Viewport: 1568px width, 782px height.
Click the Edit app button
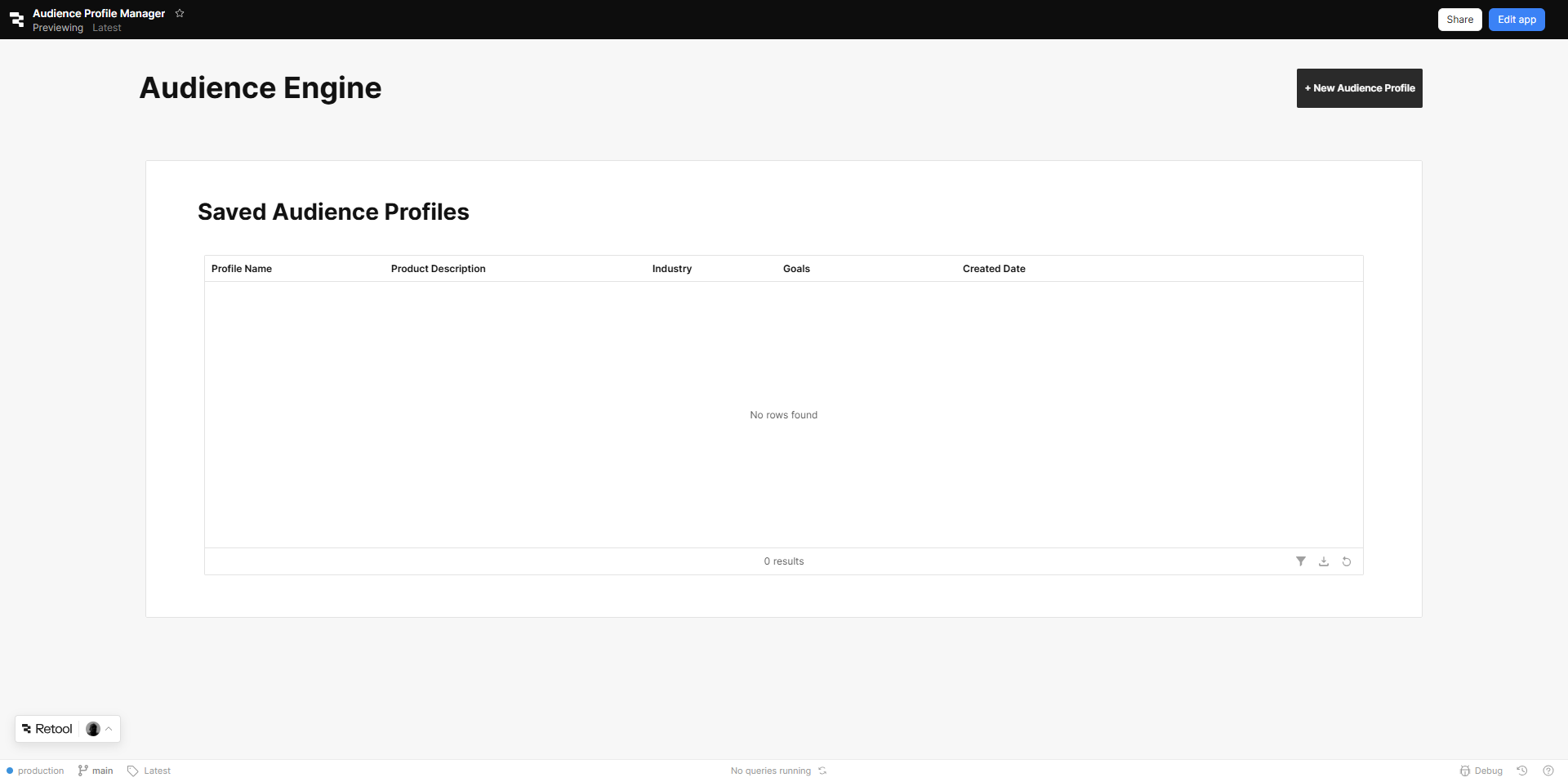(1516, 20)
